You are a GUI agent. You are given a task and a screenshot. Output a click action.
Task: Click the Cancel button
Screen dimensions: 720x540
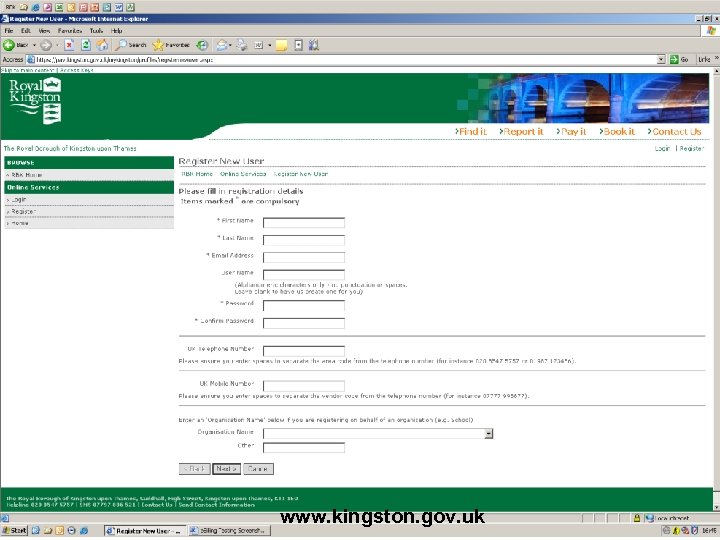coord(258,469)
